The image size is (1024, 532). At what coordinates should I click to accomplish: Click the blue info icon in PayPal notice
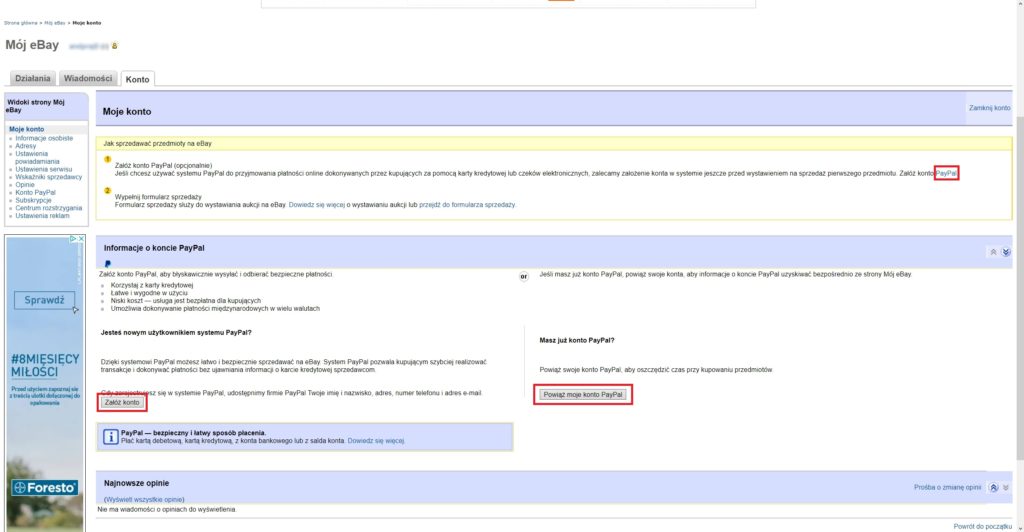[x=111, y=436]
